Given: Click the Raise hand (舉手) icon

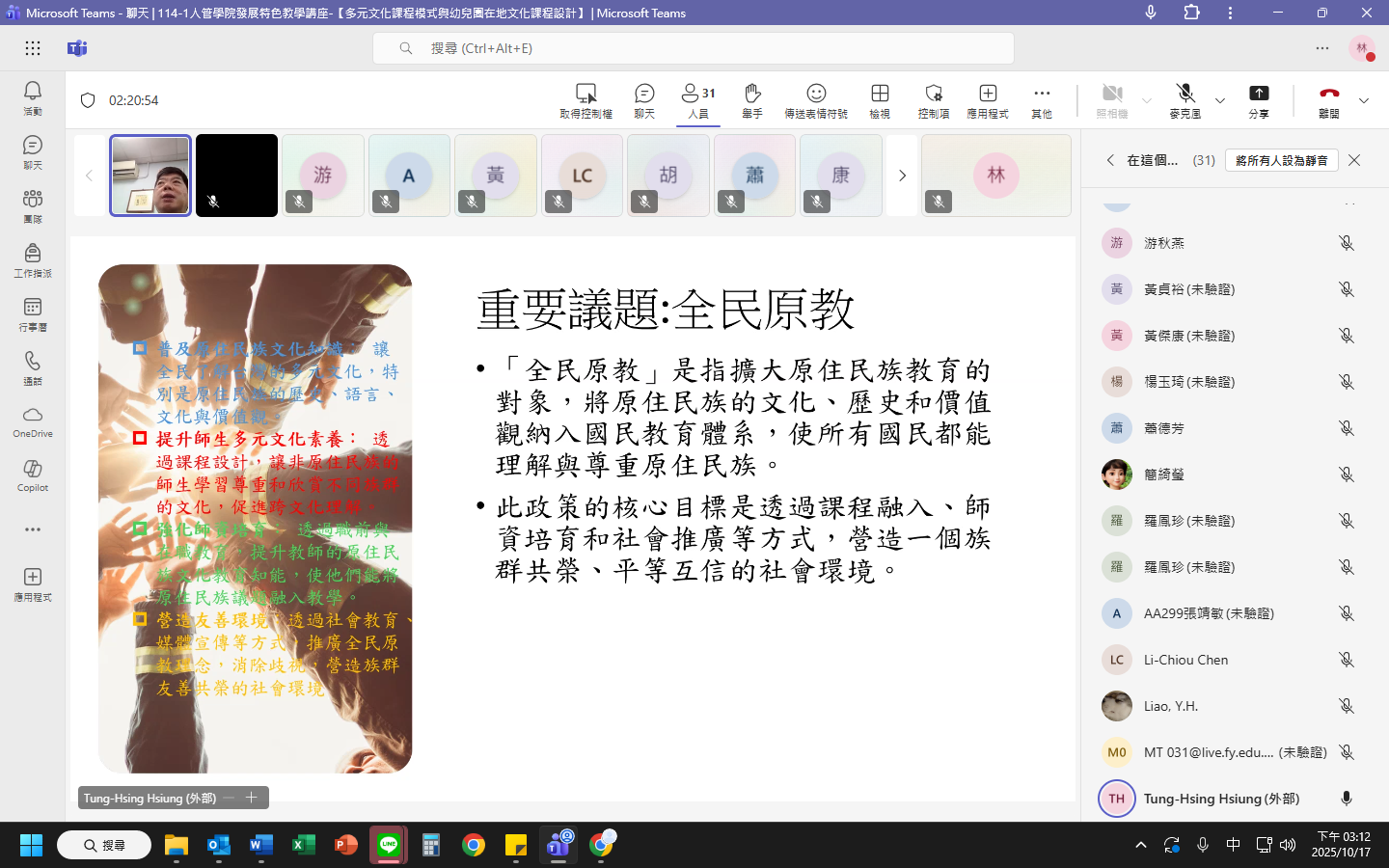Looking at the screenshot, I should pyautogui.click(x=752, y=99).
